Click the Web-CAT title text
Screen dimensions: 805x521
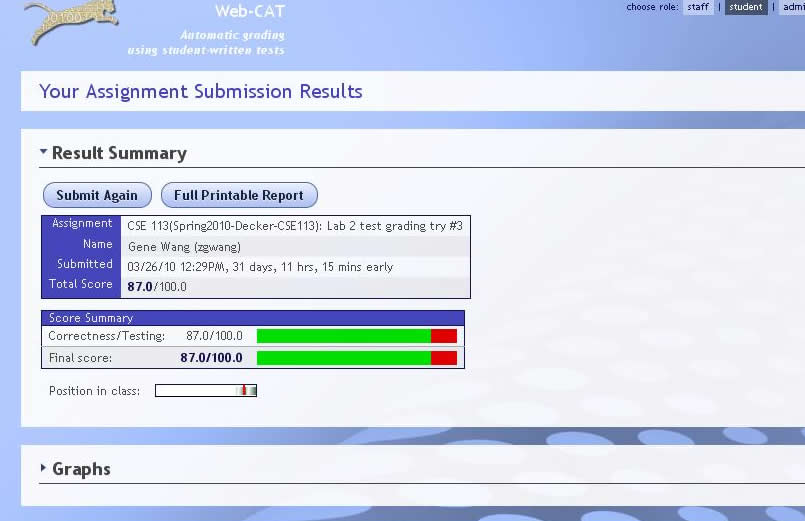click(249, 12)
